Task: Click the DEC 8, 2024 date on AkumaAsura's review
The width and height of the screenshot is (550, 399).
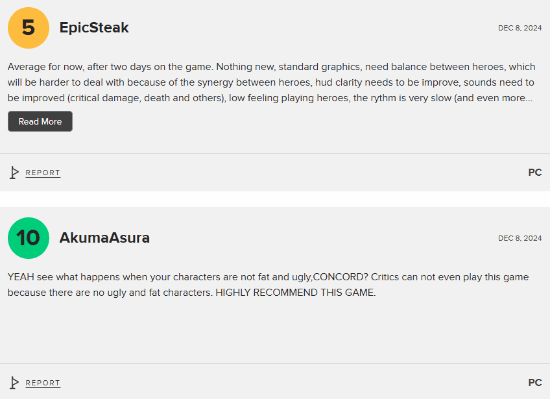Action: 520,238
